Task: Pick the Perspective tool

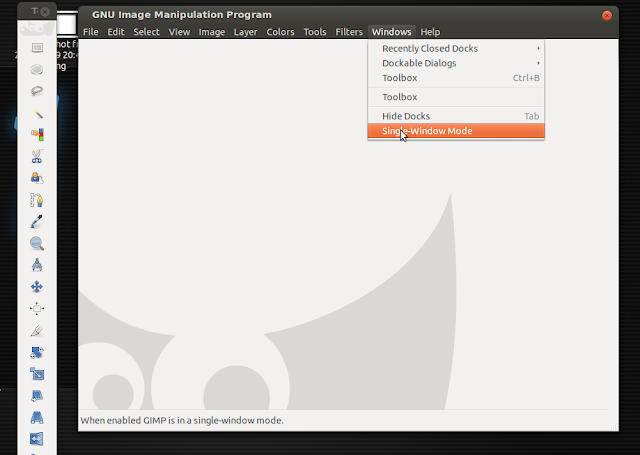Action: point(37,417)
